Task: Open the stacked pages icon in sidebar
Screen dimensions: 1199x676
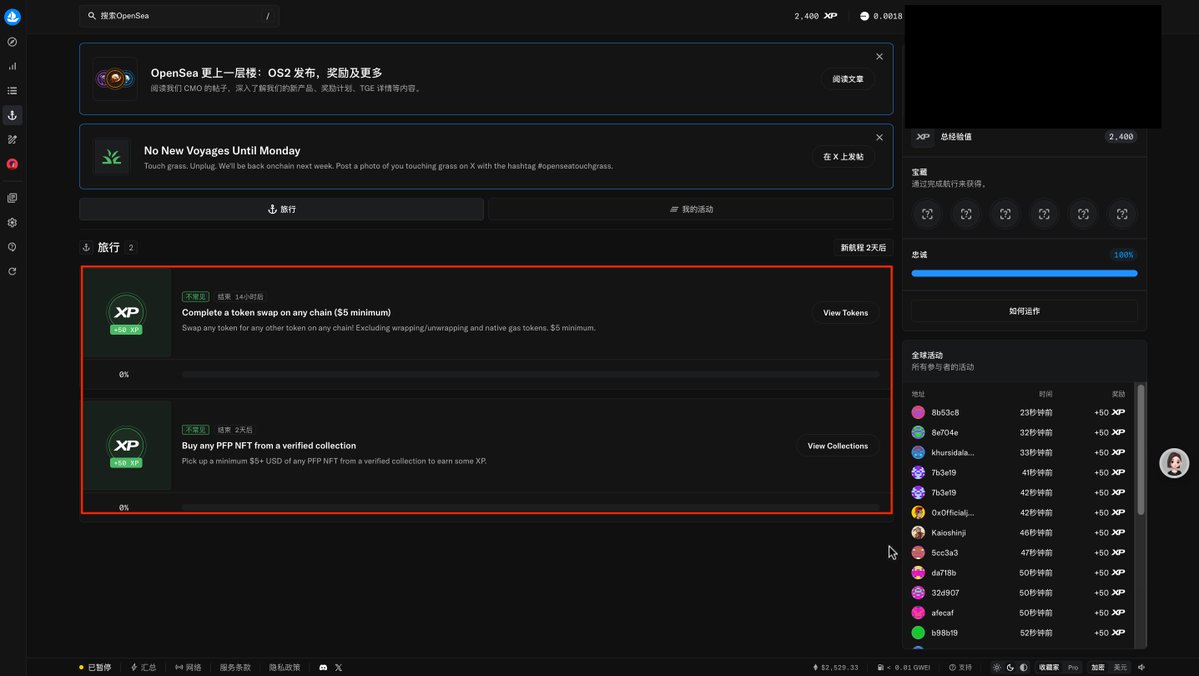Action: 12,198
